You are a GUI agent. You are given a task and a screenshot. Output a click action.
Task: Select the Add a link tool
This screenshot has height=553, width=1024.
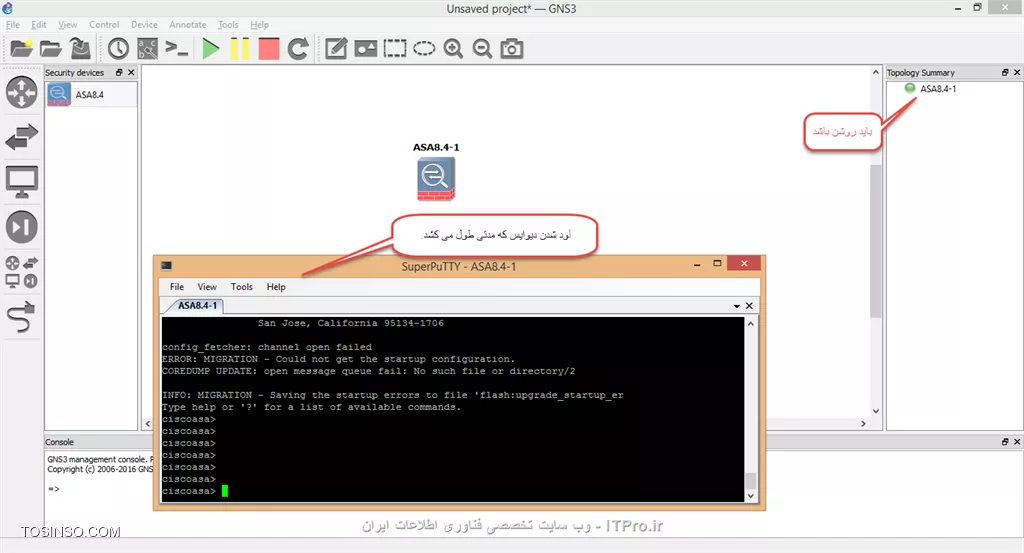(22, 317)
